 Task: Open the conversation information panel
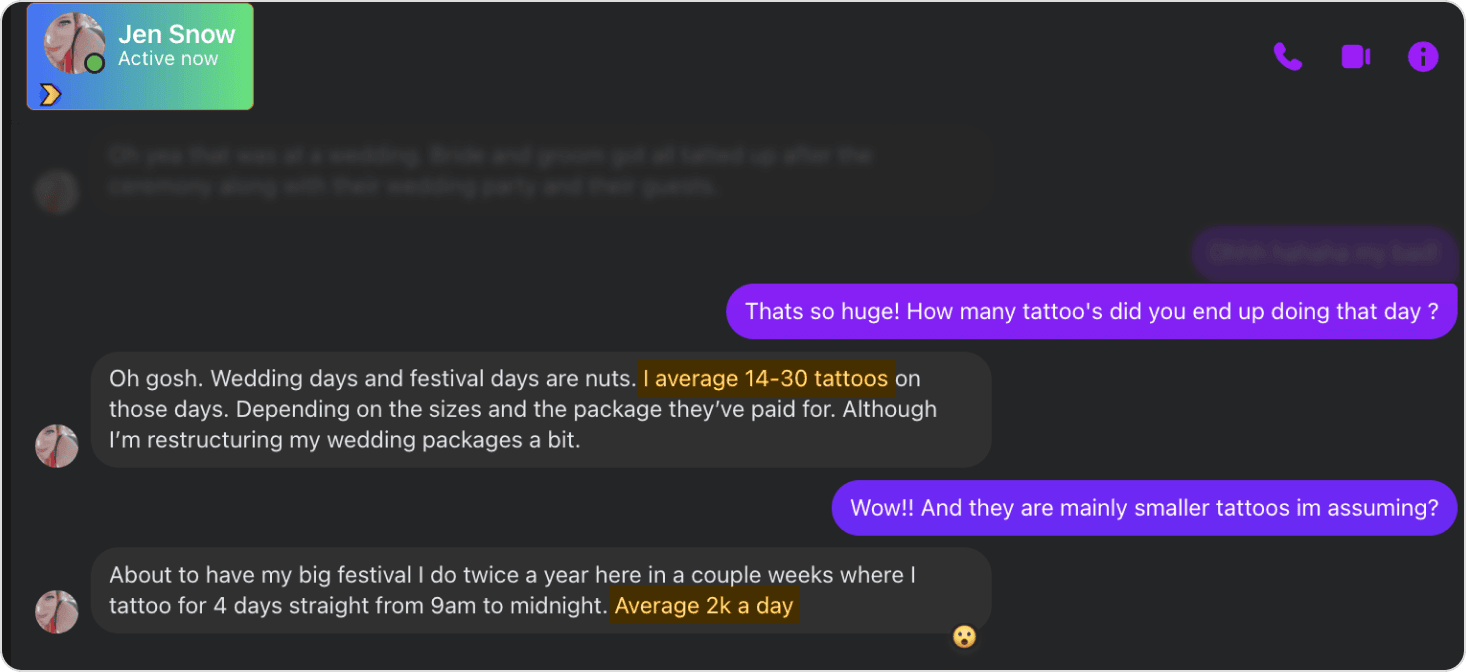tap(1422, 57)
